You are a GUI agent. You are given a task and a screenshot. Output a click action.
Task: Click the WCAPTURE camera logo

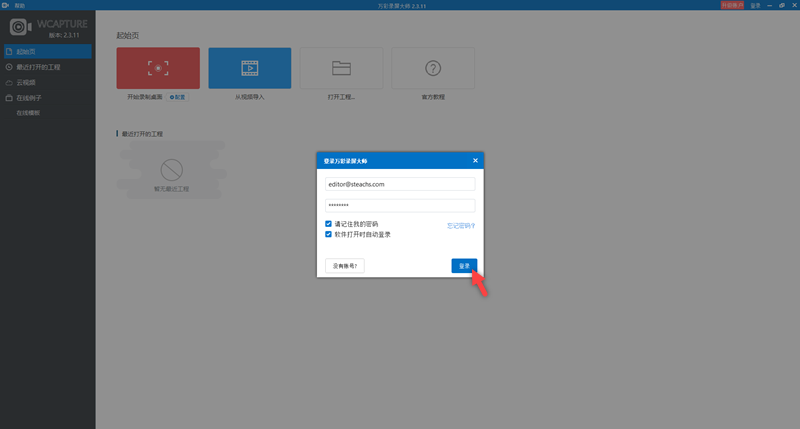pos(20,27)
